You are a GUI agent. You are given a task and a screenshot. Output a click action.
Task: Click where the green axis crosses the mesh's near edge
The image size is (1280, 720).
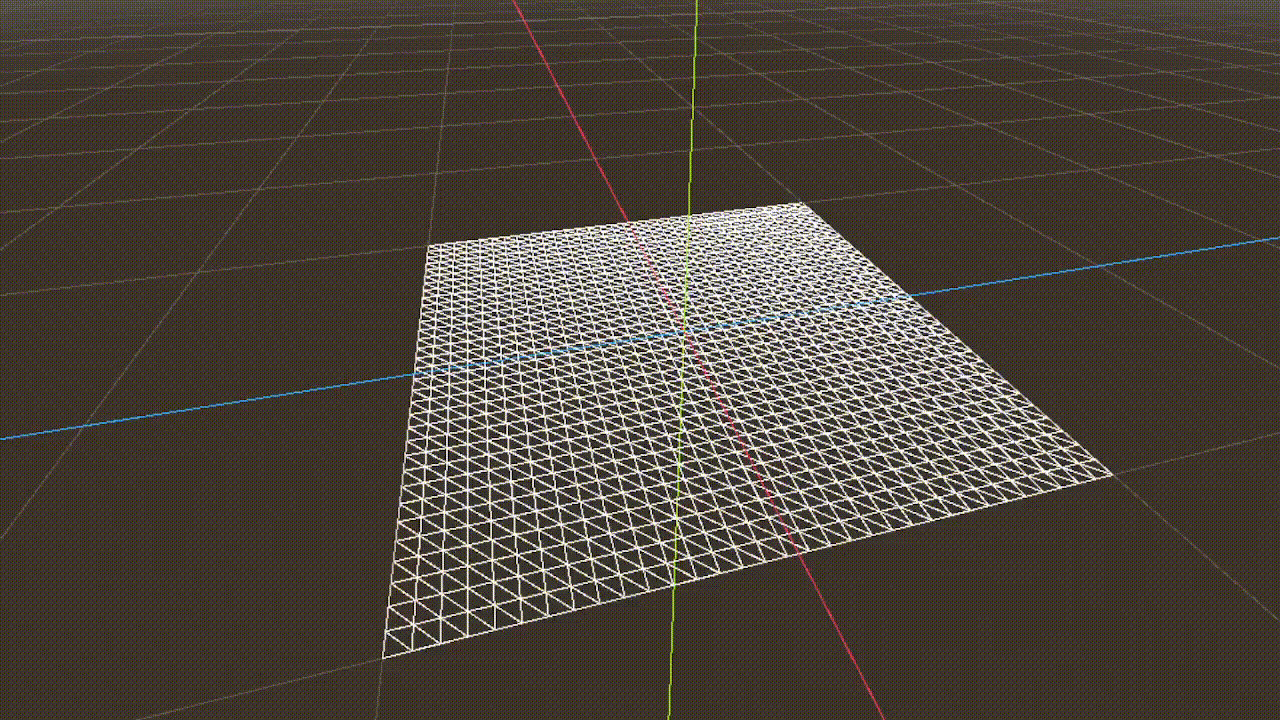click(674, 585)
